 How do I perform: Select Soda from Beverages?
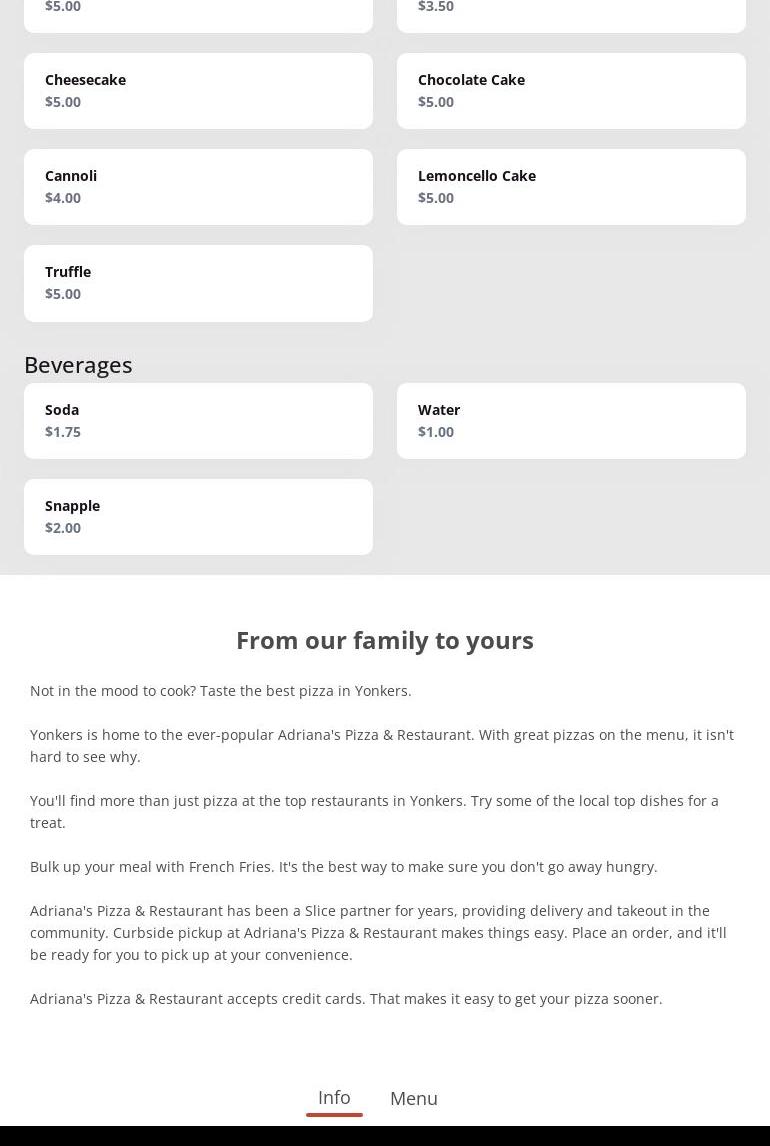click(x=198, y=421)
